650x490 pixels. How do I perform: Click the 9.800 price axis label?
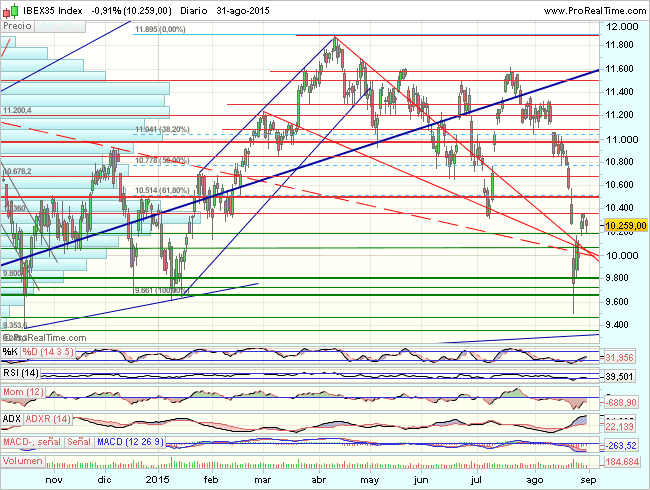coord(619,278)
